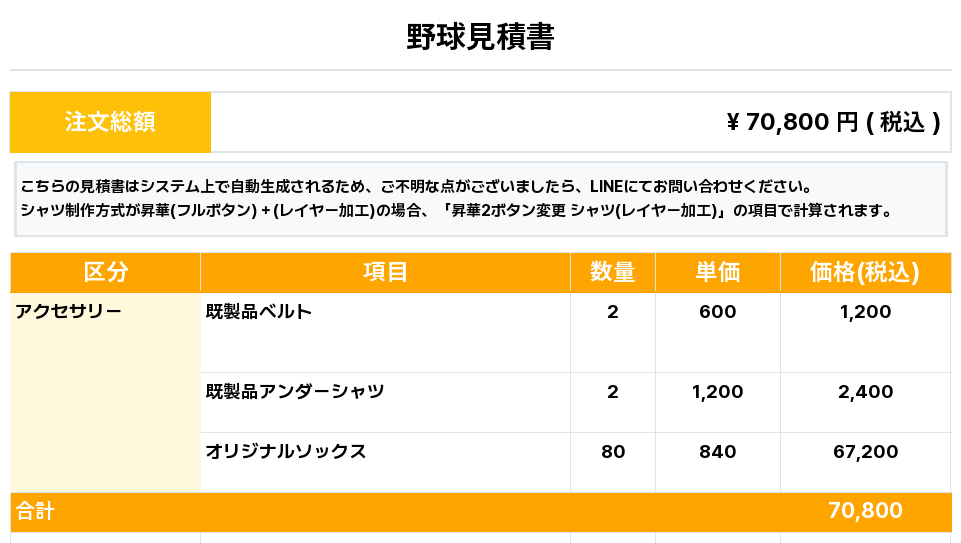
Task: Click the 600 unit price for the belt
Action: coord(718,312)
